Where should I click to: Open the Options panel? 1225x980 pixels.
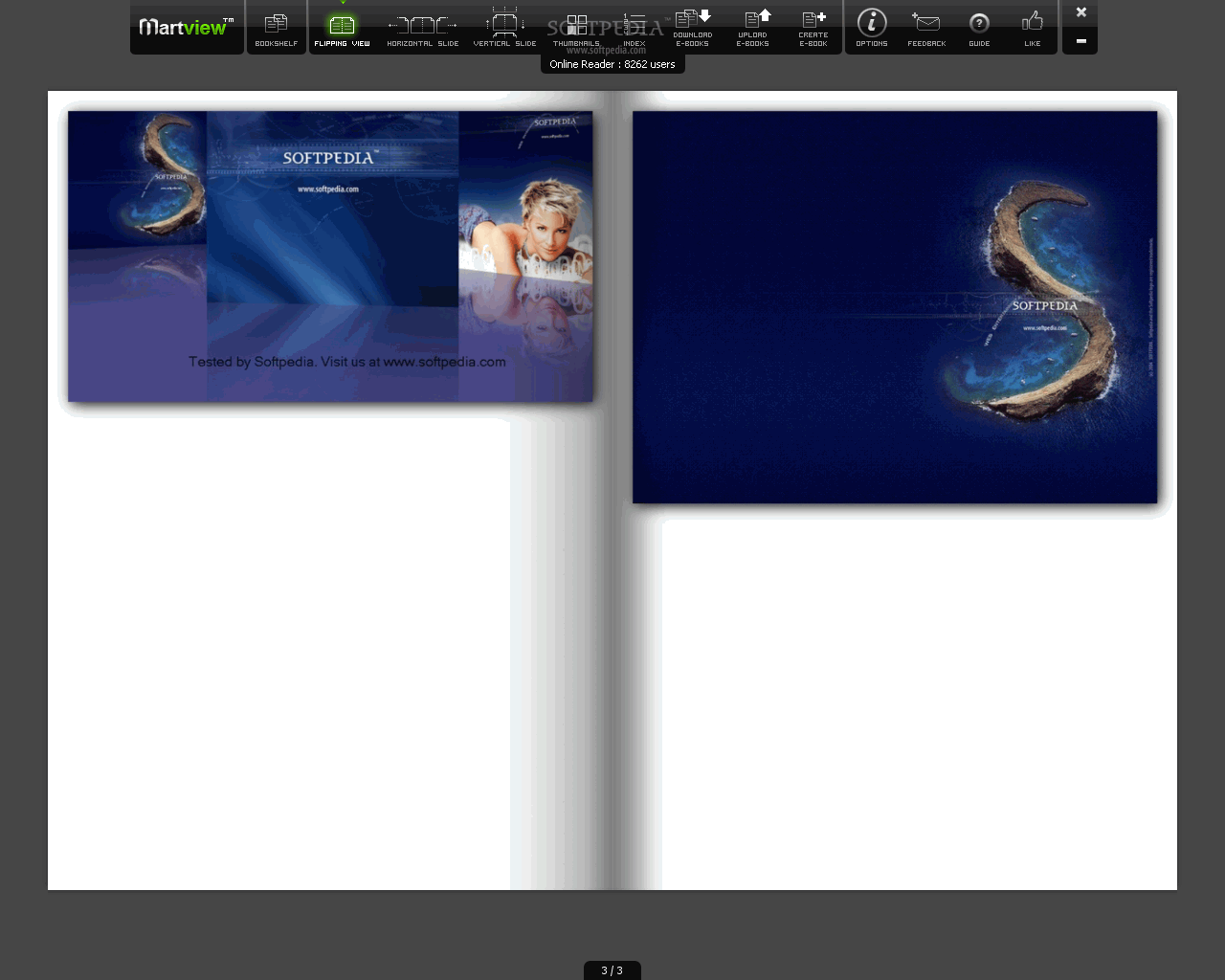tap(872, 29)
